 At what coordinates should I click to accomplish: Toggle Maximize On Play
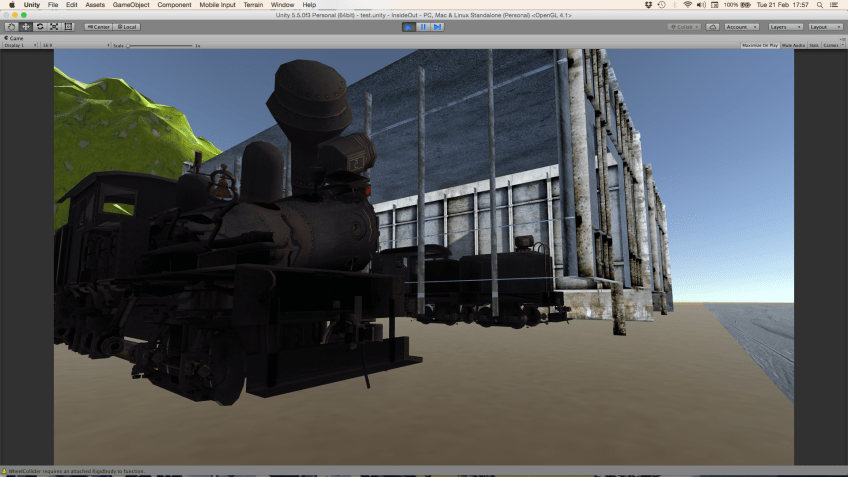tap(759, 45)
